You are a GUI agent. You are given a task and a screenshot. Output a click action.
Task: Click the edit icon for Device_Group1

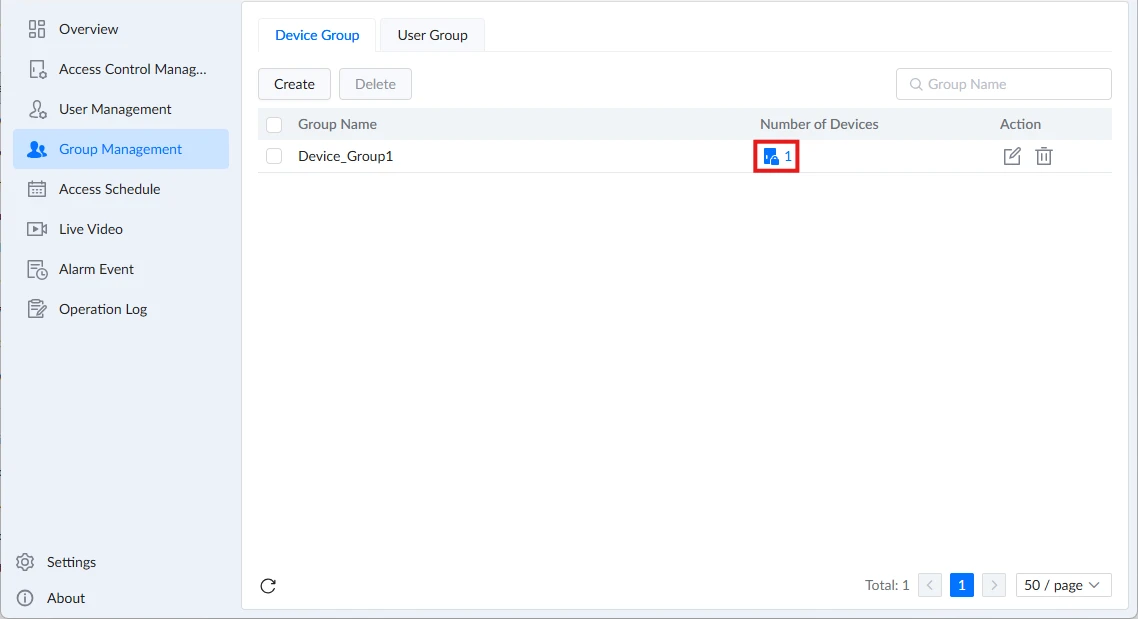(1012, 156)
